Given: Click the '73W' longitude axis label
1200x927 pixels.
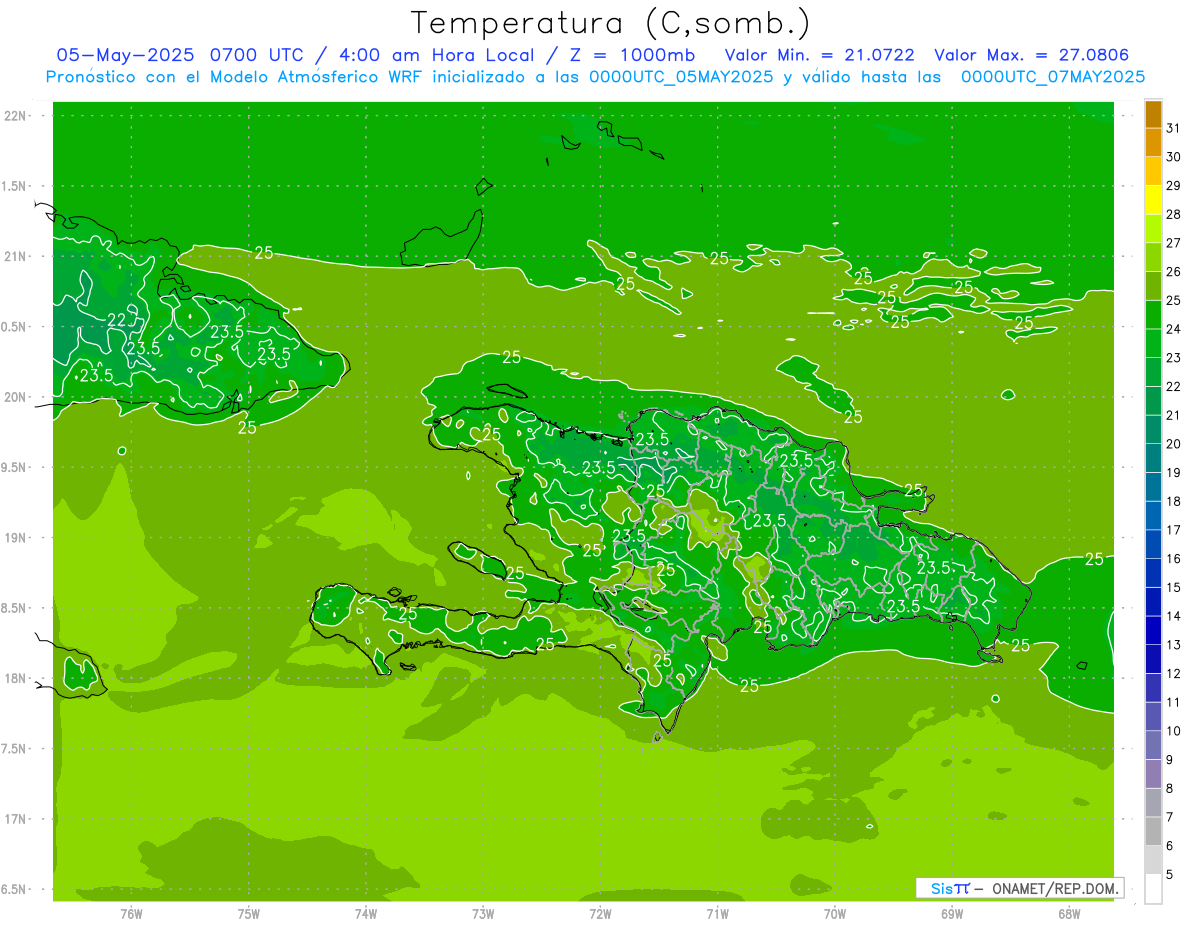Looking at the screenshot, I should [x=483, y=914].
